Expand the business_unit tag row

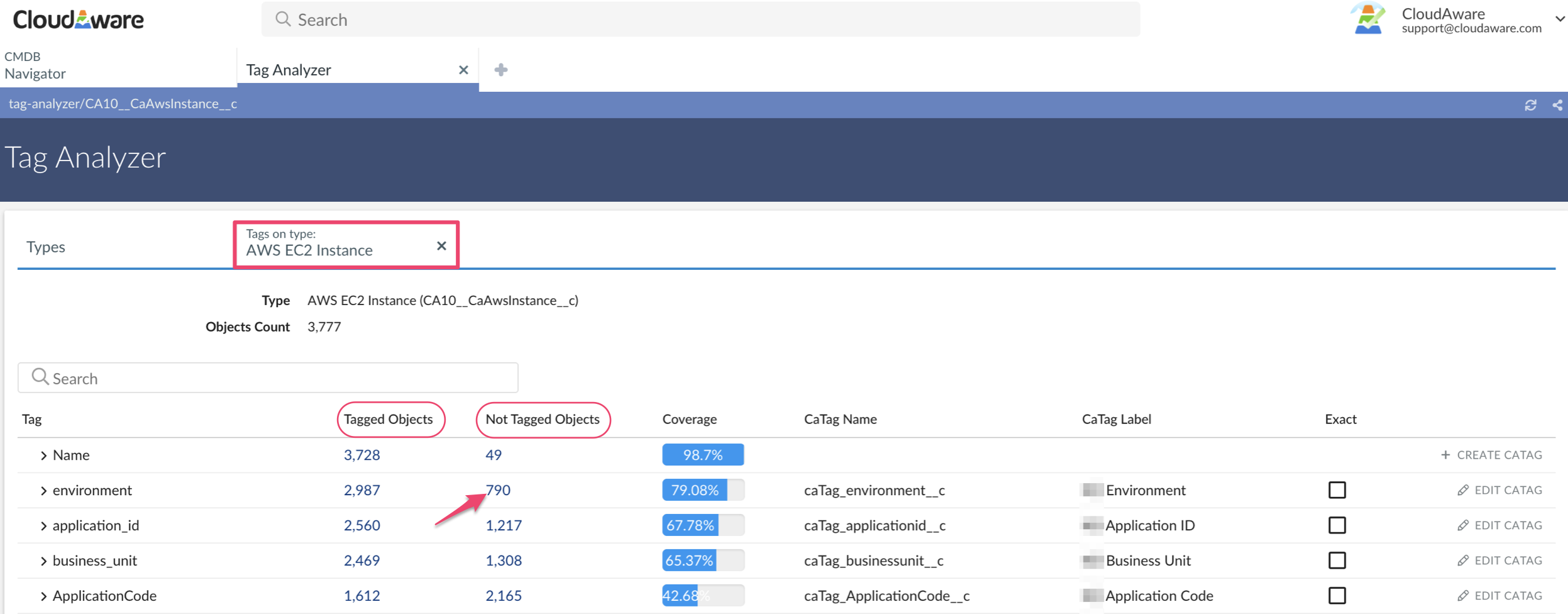43,561
